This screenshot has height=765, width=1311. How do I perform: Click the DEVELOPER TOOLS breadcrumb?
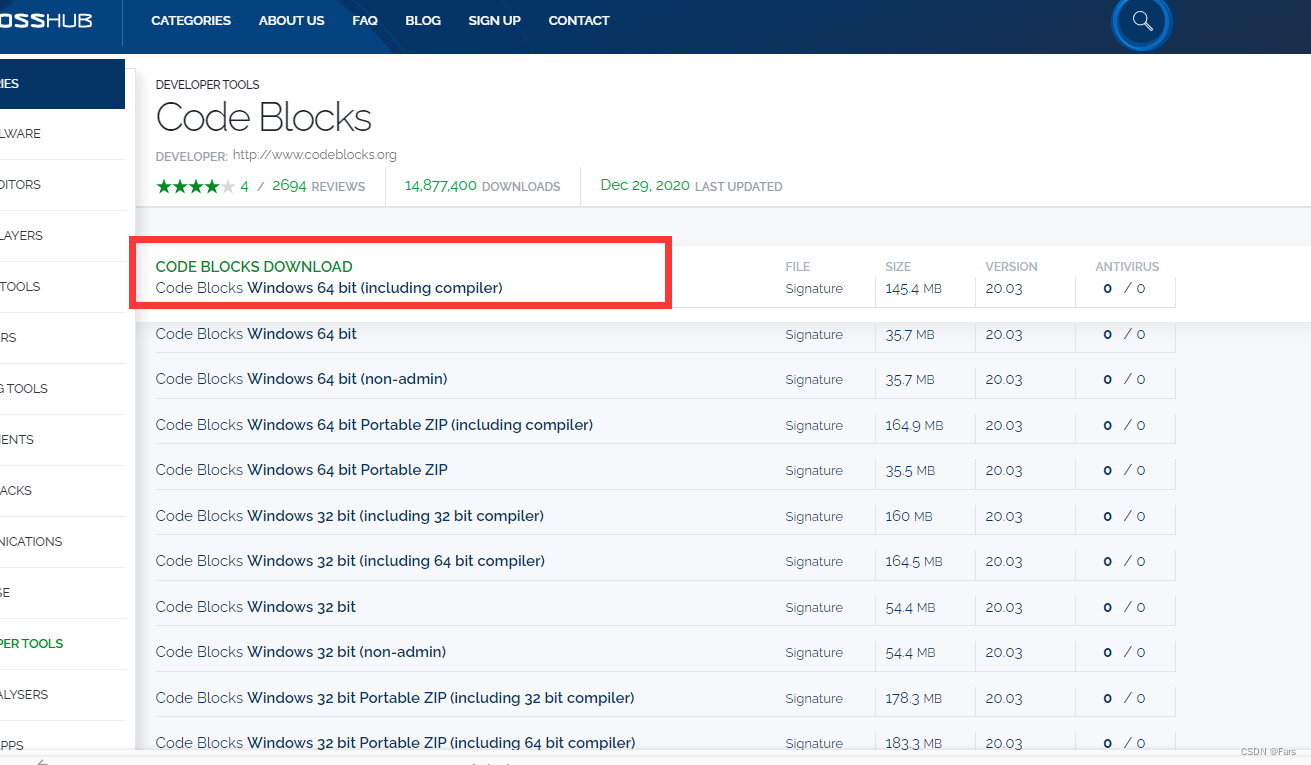point(207,85)
